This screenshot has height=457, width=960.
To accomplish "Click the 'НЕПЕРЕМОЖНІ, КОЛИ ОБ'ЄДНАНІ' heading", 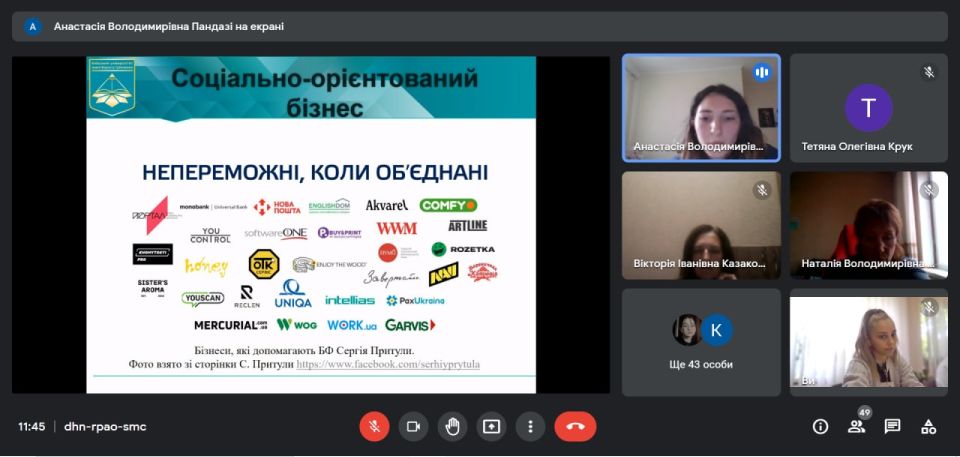I will [x=315, y=172].
